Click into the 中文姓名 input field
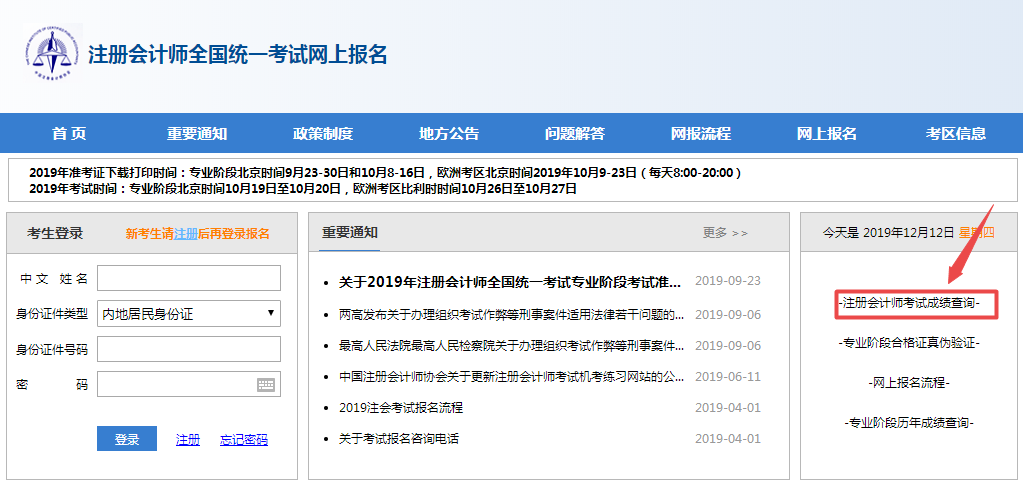 [189, 278]
